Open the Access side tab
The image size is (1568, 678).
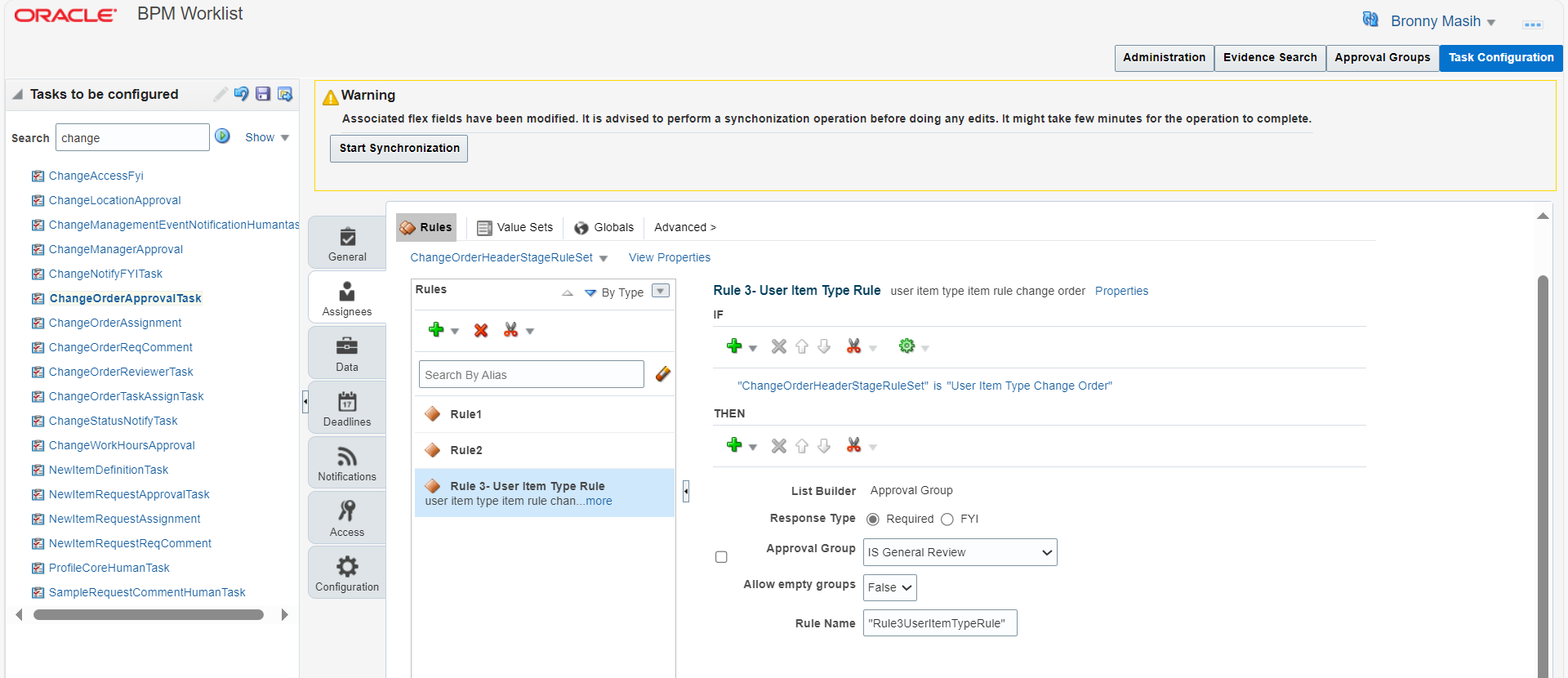347,519
